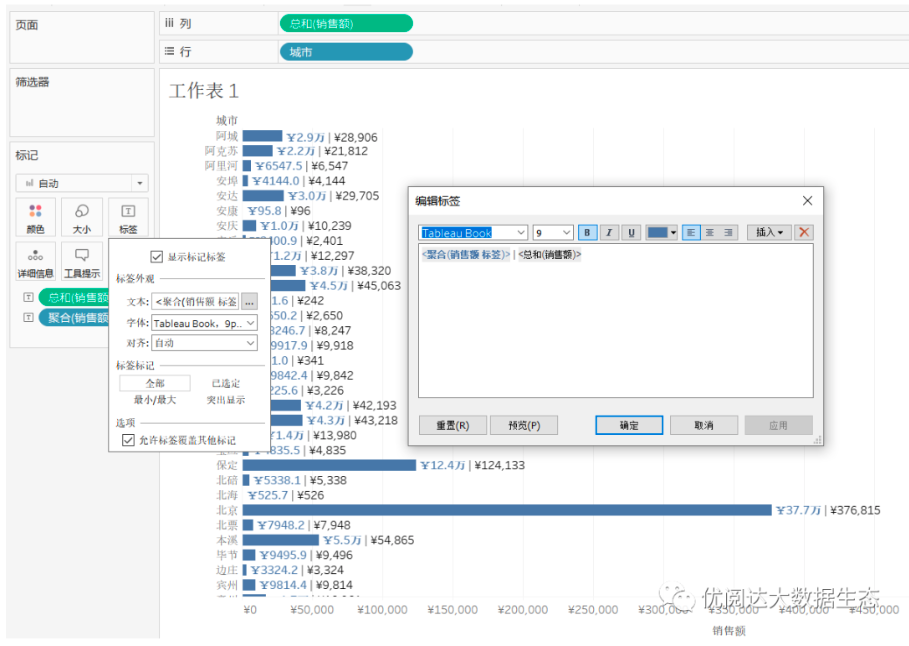Toggle 允许标签覆盖其他标记 checkbox
909x646 pixels.
click(x=128, y=440)
